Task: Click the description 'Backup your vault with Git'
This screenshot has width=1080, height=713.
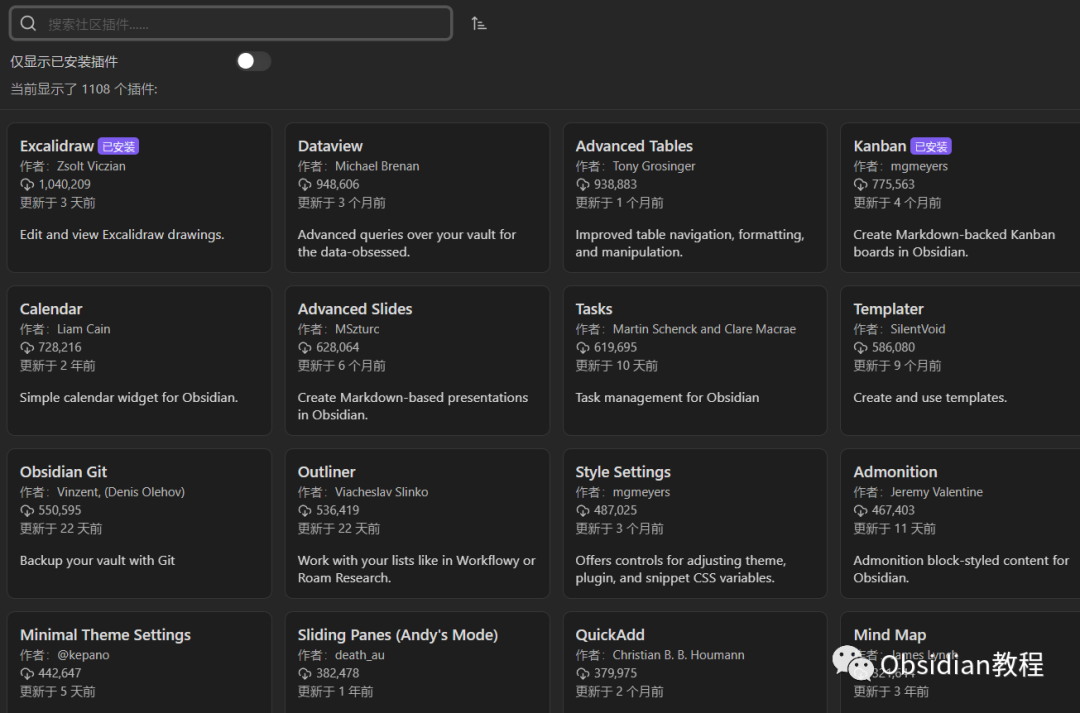Action: (97, 561)
